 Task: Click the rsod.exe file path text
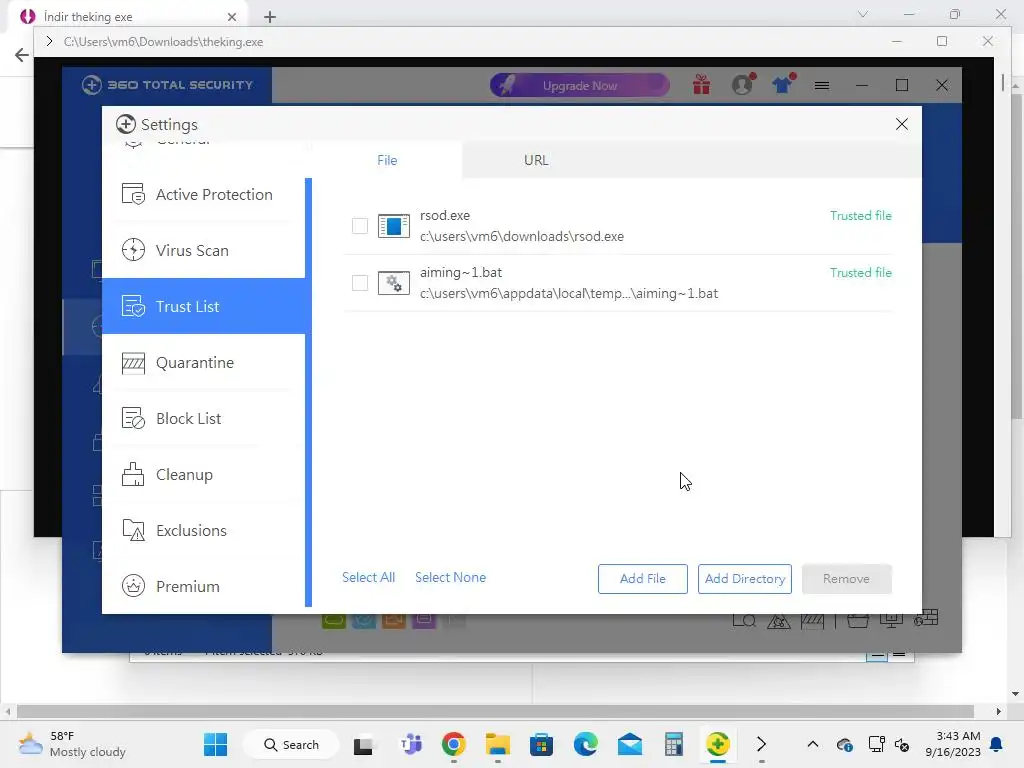522,236
